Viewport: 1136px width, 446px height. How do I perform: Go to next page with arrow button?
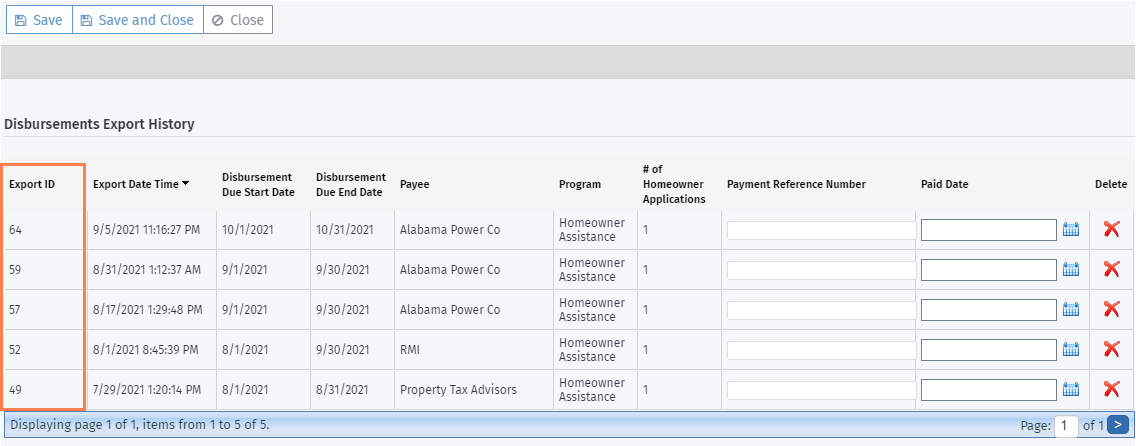(x=1118, y=425)
